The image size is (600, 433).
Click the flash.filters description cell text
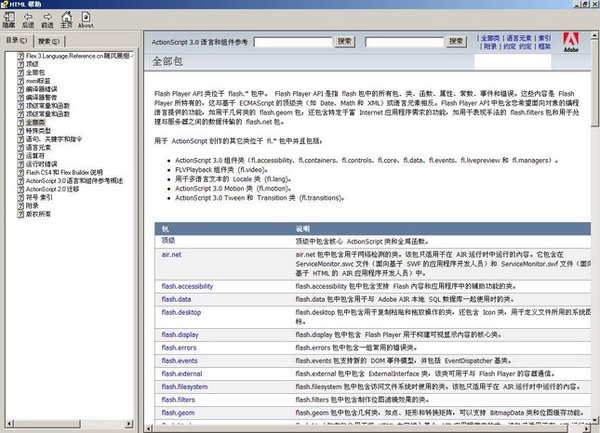point(362,400)
